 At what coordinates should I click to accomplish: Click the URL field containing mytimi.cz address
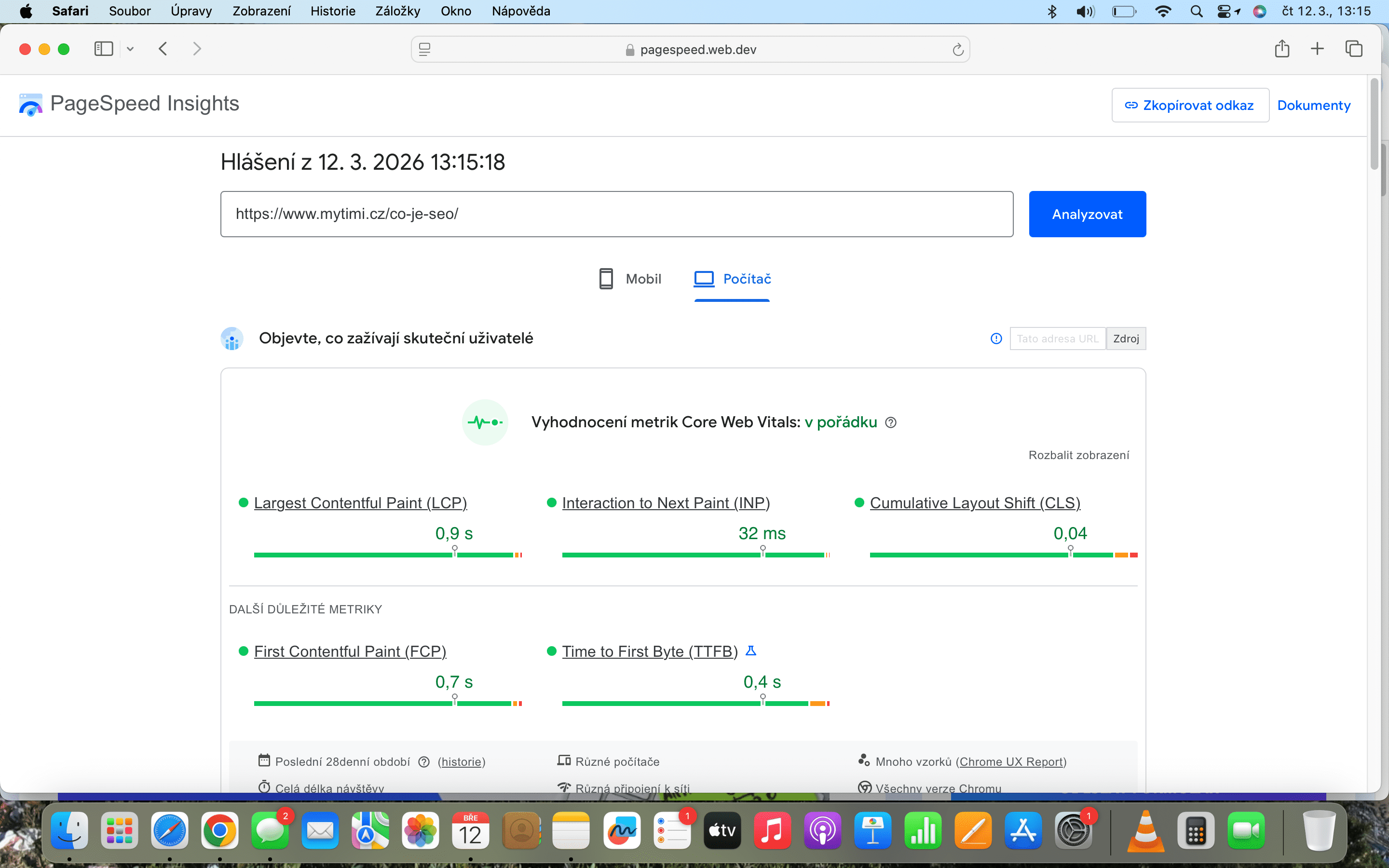[x=616, y=214]
